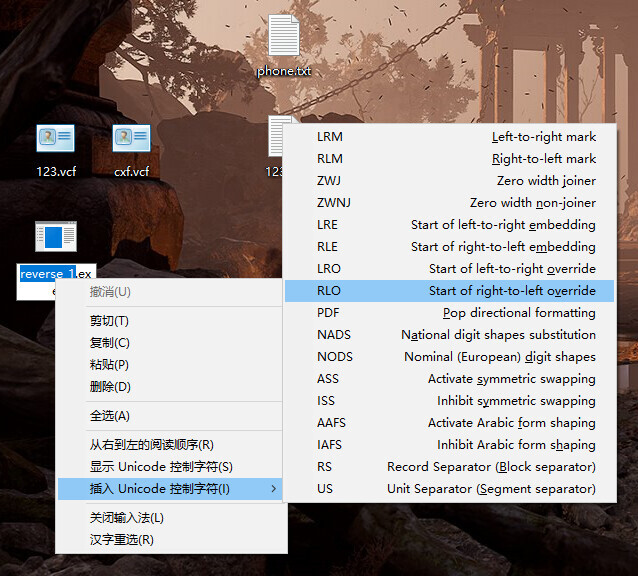This screenshot has height=576, width=638.
Task: Select 汉字重选(R) menu entry
Action: [x=170, y=540]
